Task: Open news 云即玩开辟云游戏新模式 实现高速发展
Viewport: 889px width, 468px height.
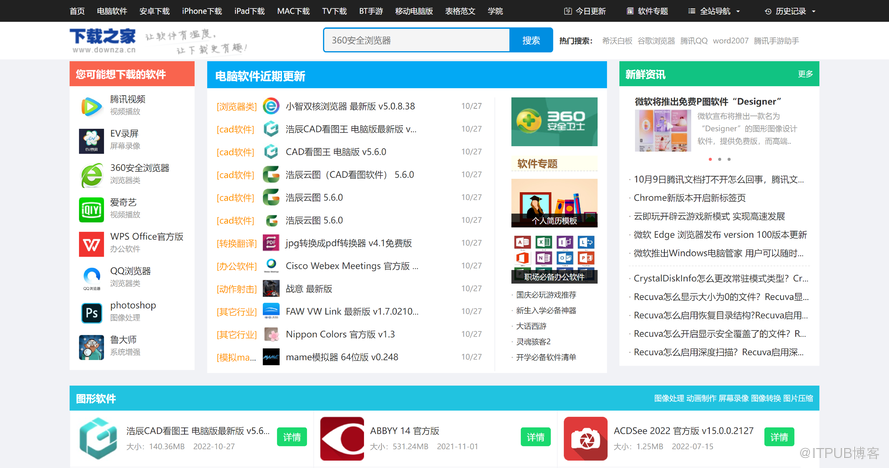Action: [x=709, y=216]
